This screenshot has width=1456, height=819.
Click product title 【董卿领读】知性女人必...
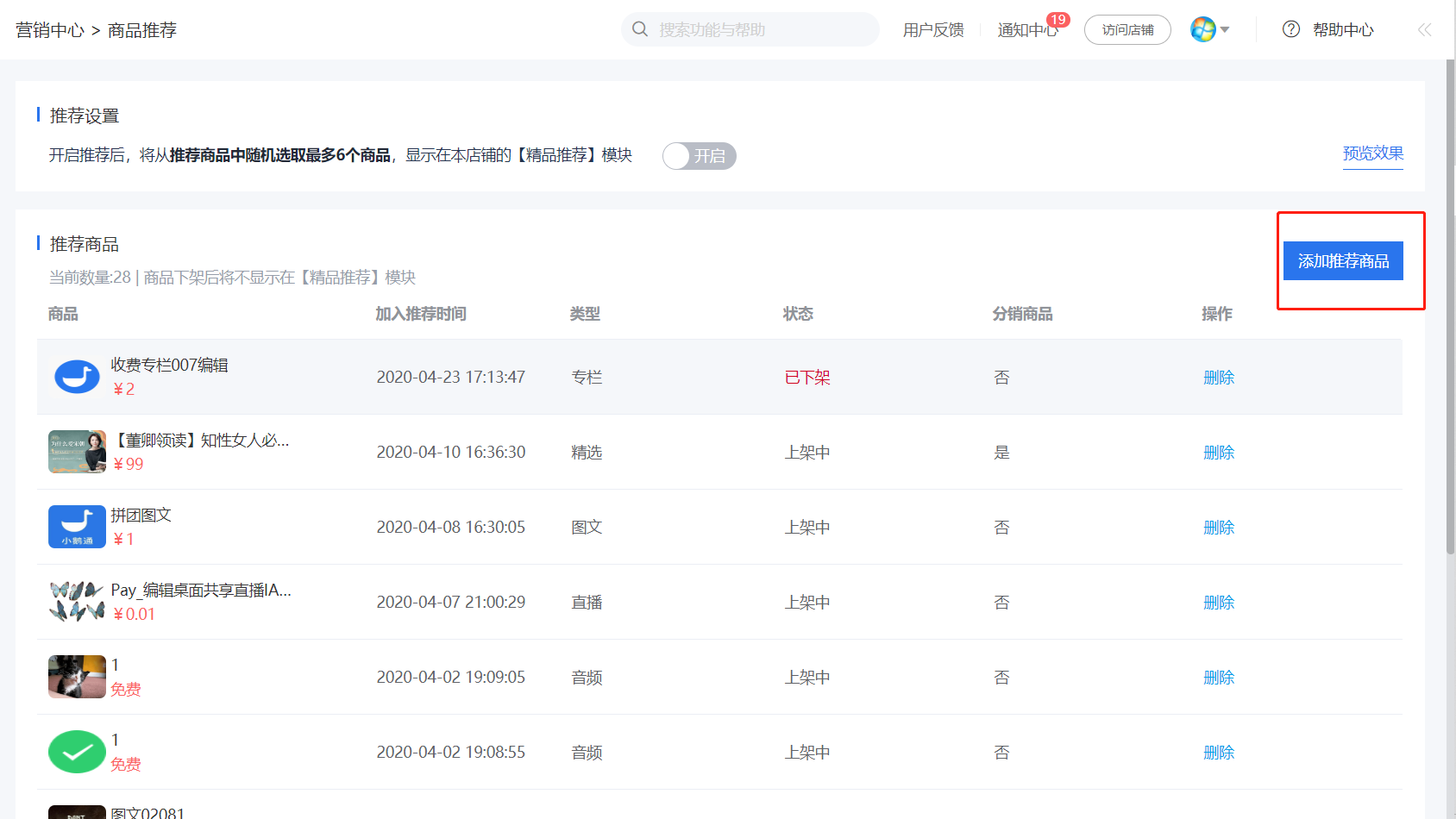[200, 440]
